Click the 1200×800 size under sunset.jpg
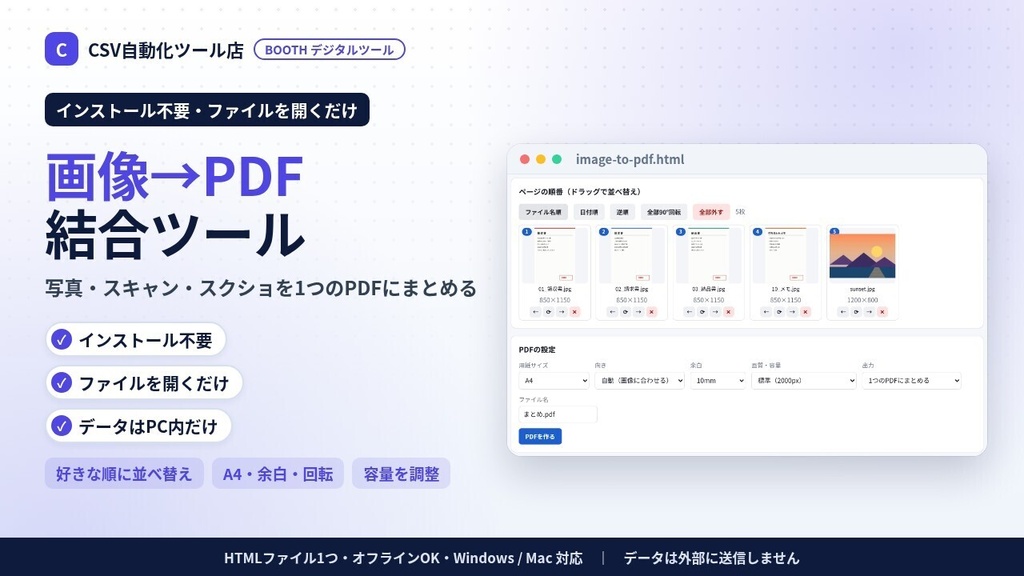This screenshot has width=1024, height=576. 863,300
